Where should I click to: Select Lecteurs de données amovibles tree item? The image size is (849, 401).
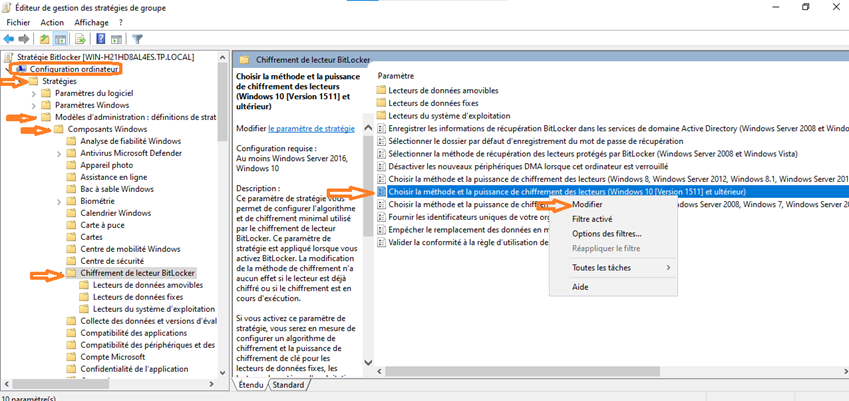(148, 285)
